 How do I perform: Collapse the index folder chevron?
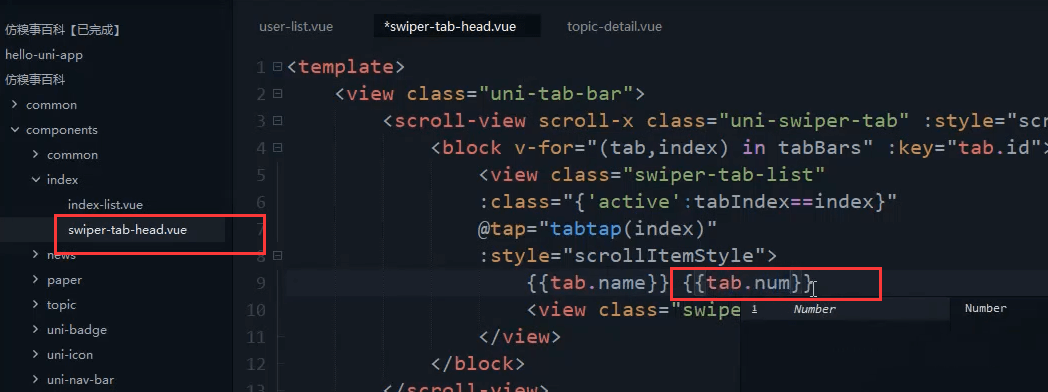35,180
